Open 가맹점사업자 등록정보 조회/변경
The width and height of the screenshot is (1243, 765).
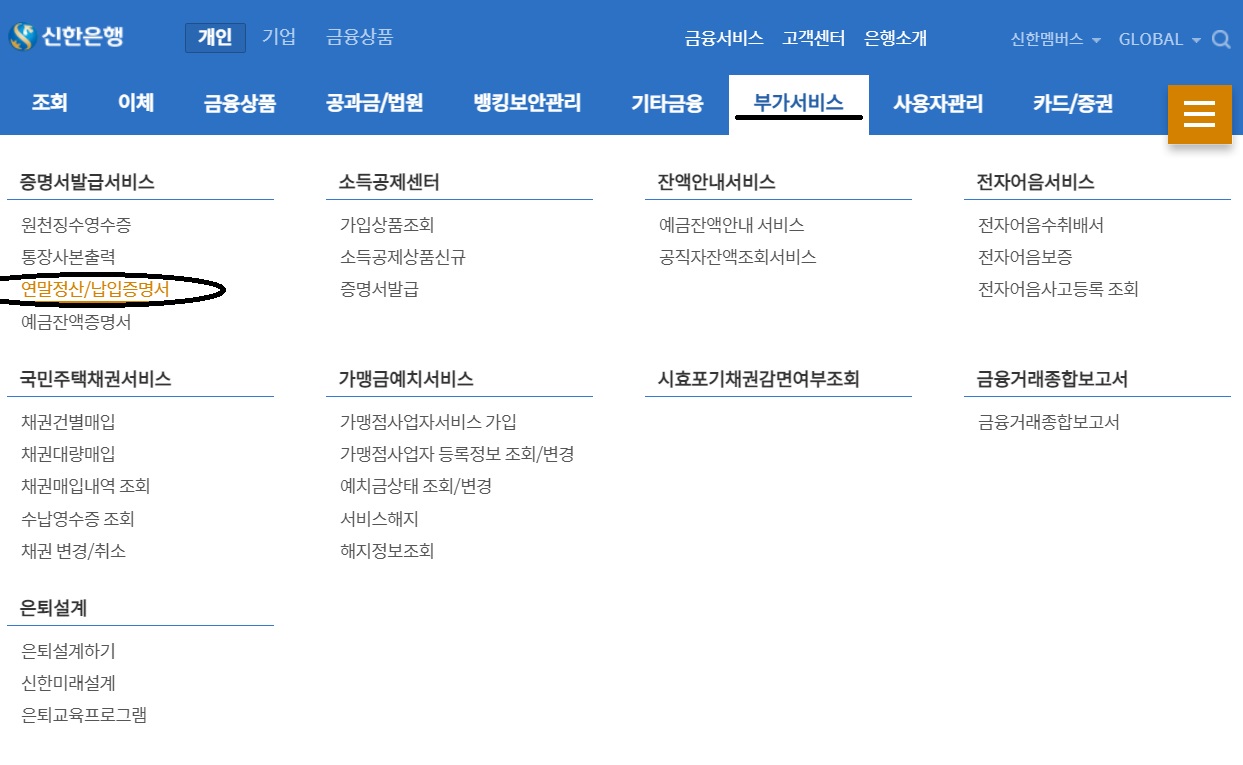[x=457, y=454]
